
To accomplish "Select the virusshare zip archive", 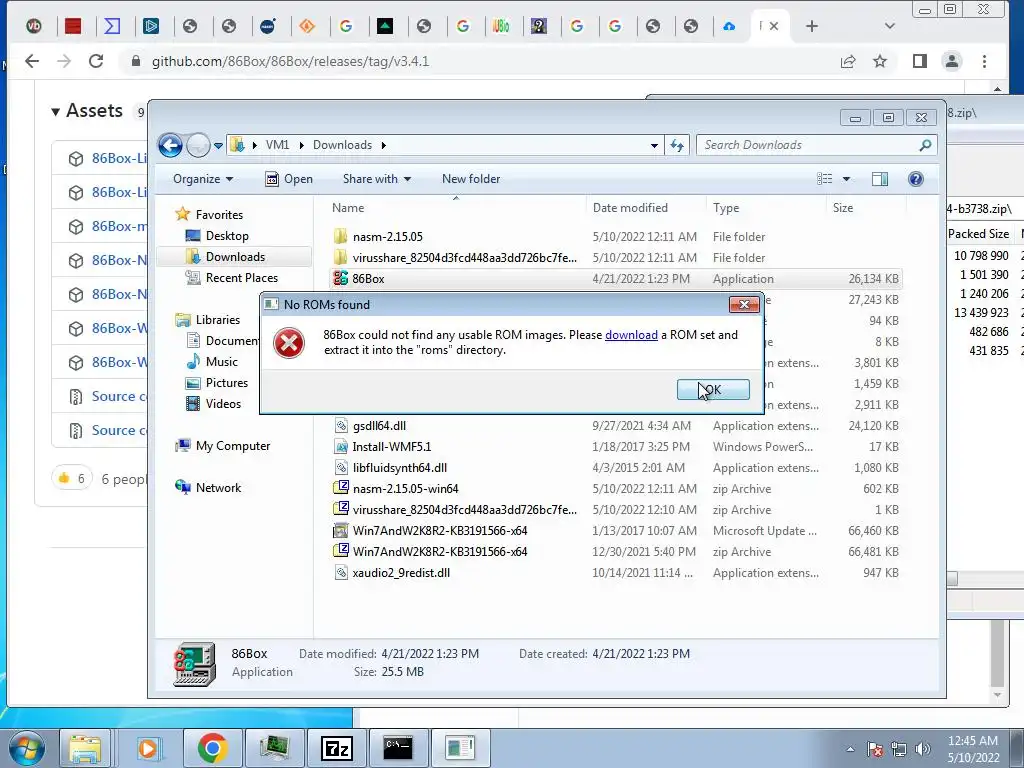I will click(464, 509).
